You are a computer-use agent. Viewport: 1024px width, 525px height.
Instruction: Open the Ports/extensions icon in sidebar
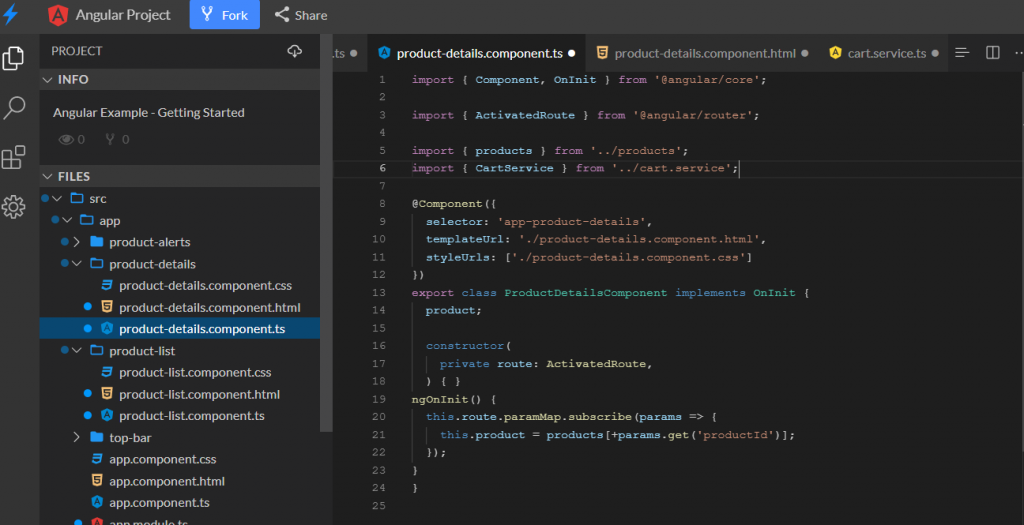pyautogui.click(x=14, y=157)
